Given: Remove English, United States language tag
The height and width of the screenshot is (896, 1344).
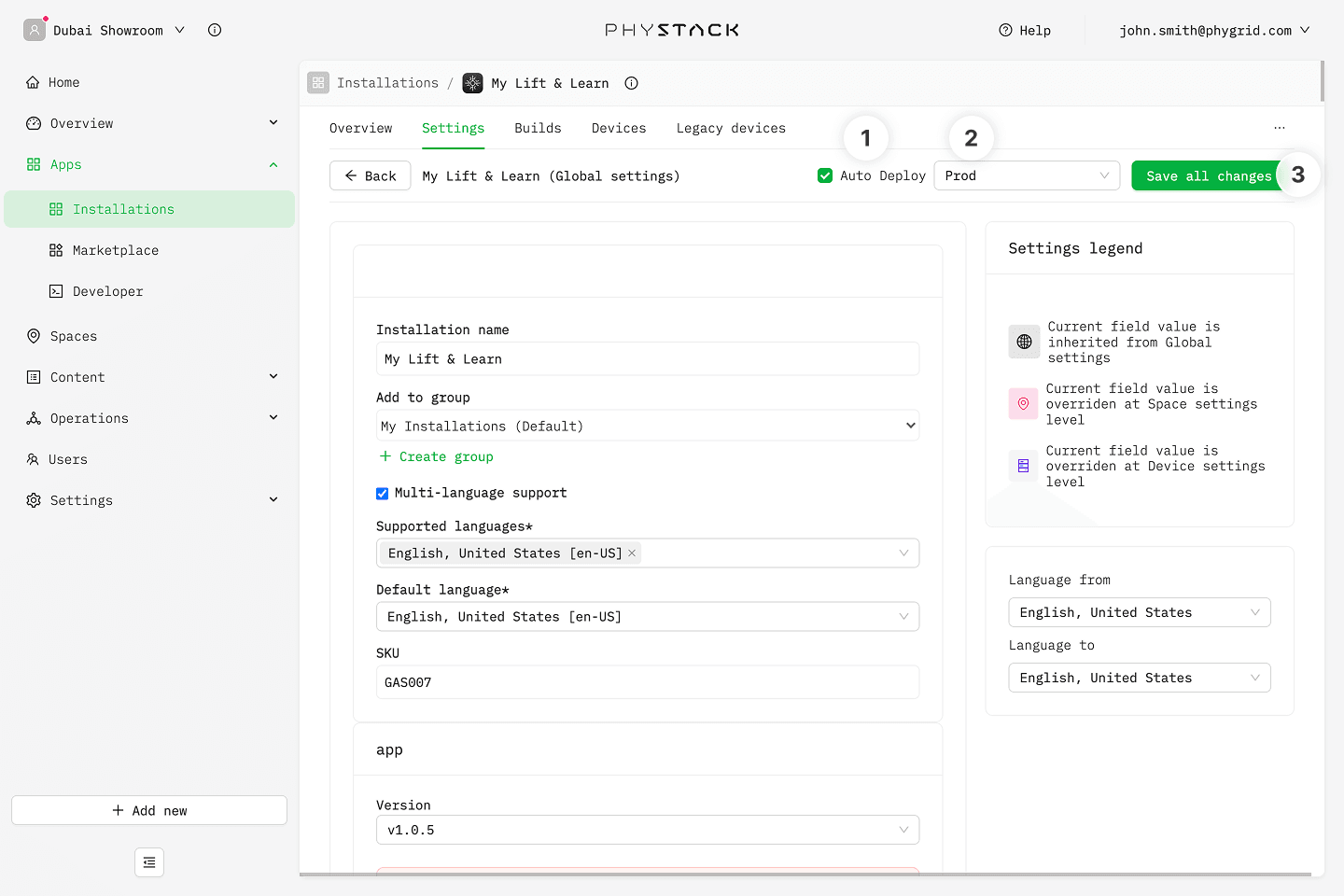Looking at the screenshot, I should coord(632,553).
